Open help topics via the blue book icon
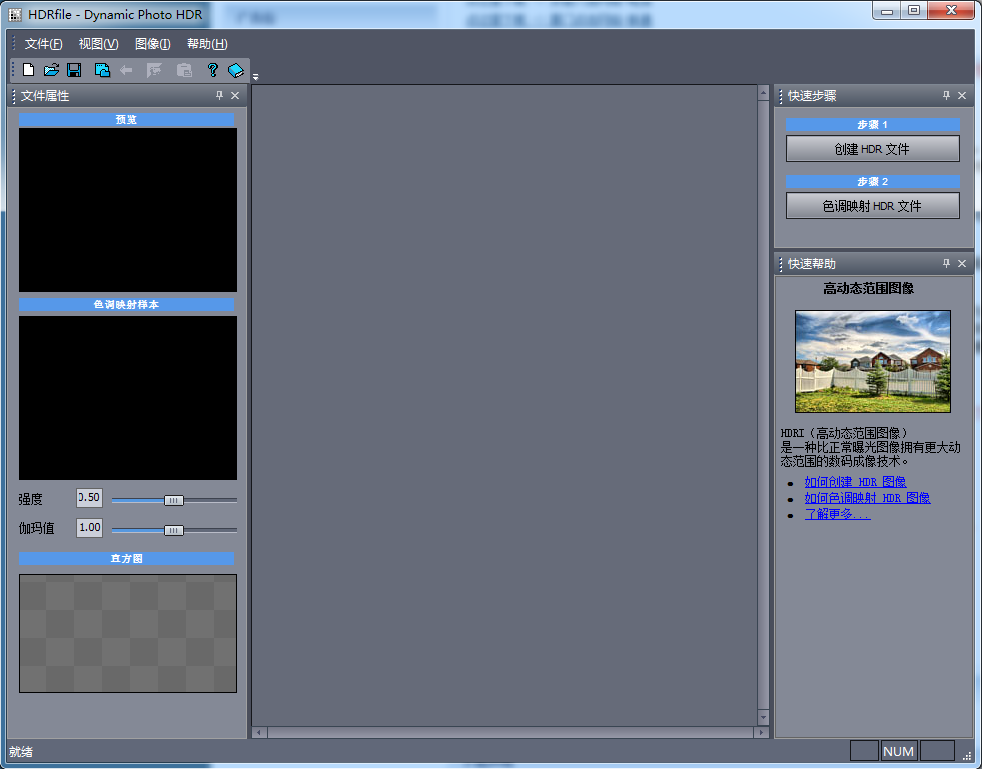 coord(235,69)
